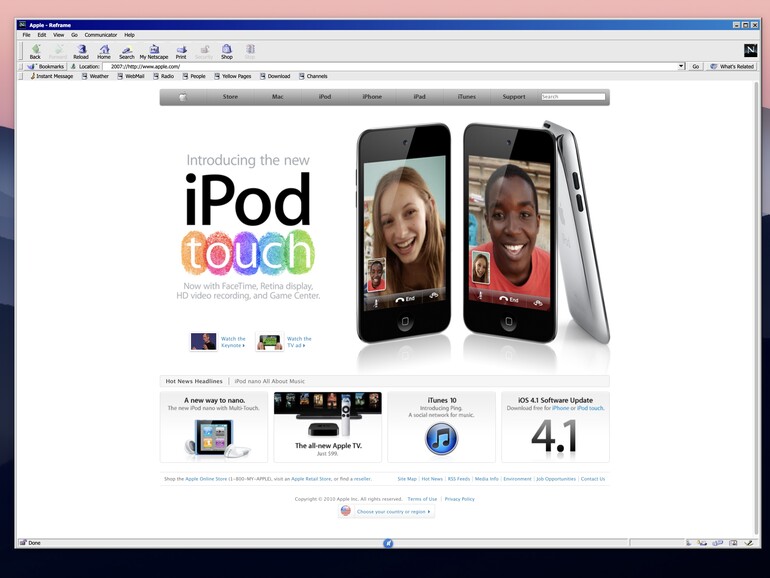Select the Support tab on Apple nav
Viewport: 770px width, 578px height.
(x=514, y=97)
